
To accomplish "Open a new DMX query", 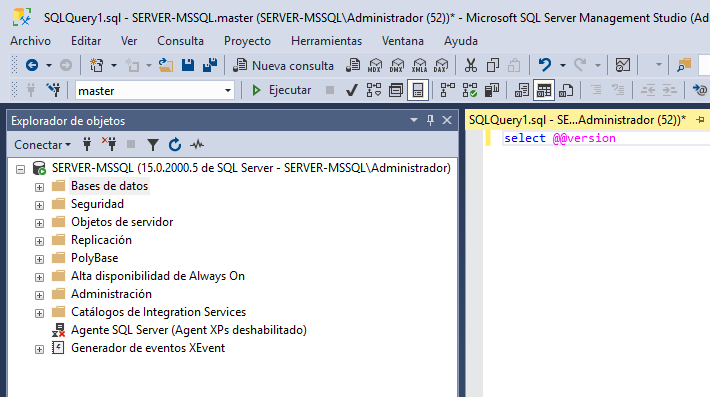I will 397,66.
